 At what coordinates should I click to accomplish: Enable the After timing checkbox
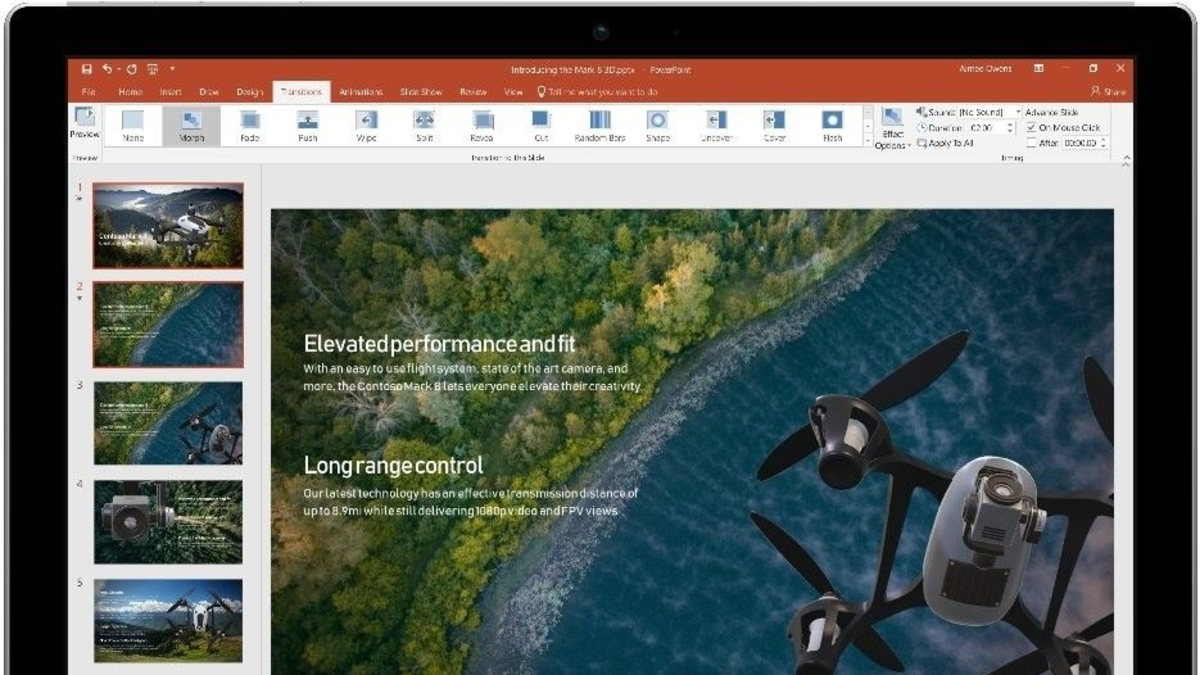pyautogui.click(x=1032, y=143)
